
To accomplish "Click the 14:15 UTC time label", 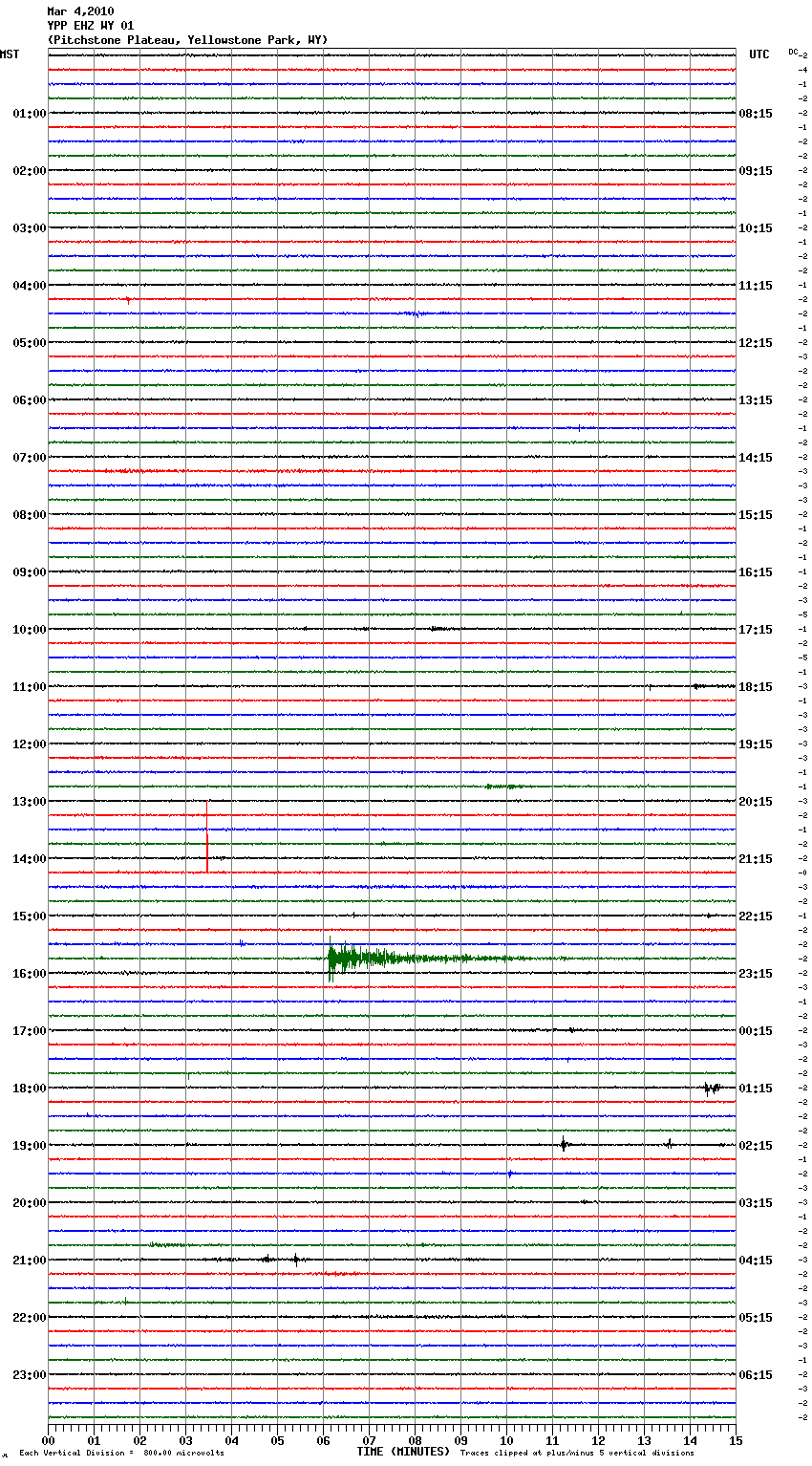I will click(756, 458).
